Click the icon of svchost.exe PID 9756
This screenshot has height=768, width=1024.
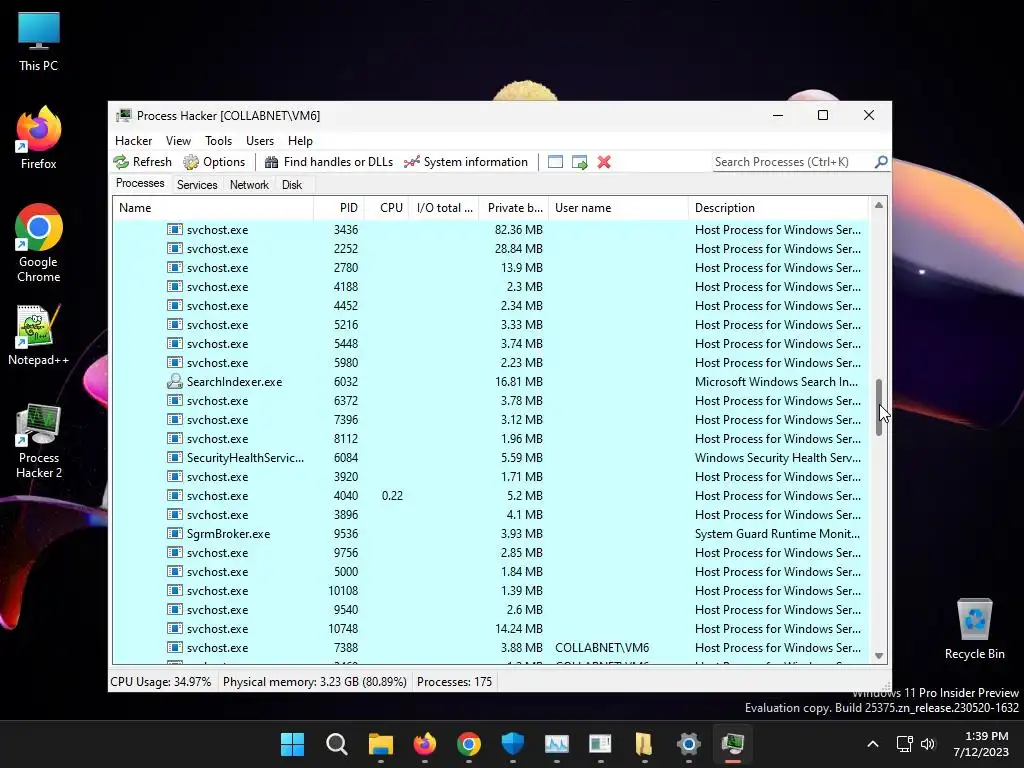[x=174, y=552]
